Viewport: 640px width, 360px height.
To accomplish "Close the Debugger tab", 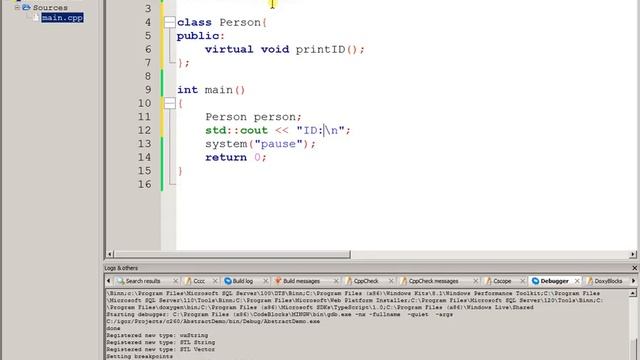I will 577,281.
